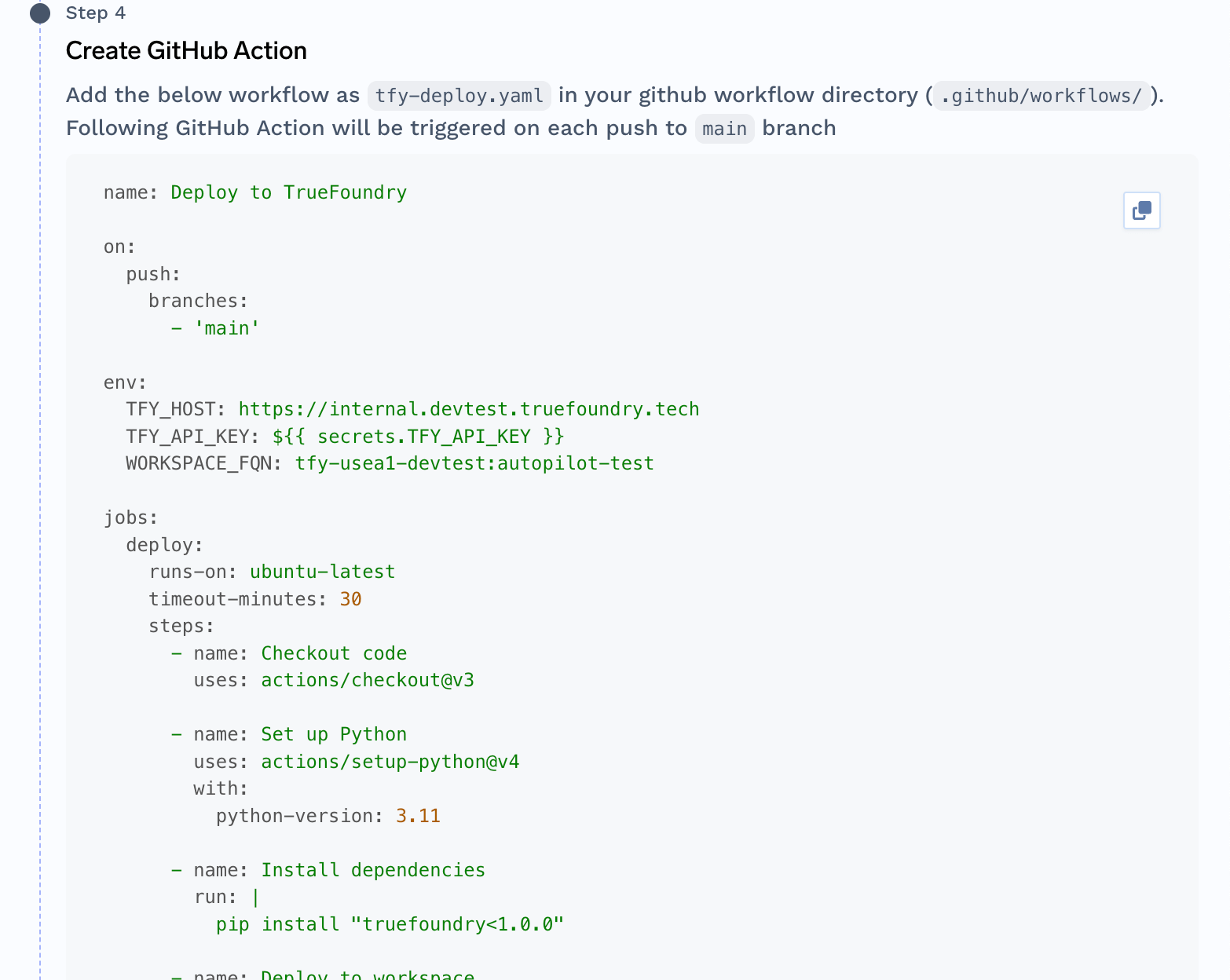Click the 'name: Deploy to TrueFoundry' line
The width and height of the screenshot is (1230, 980).
click(255, 192)
